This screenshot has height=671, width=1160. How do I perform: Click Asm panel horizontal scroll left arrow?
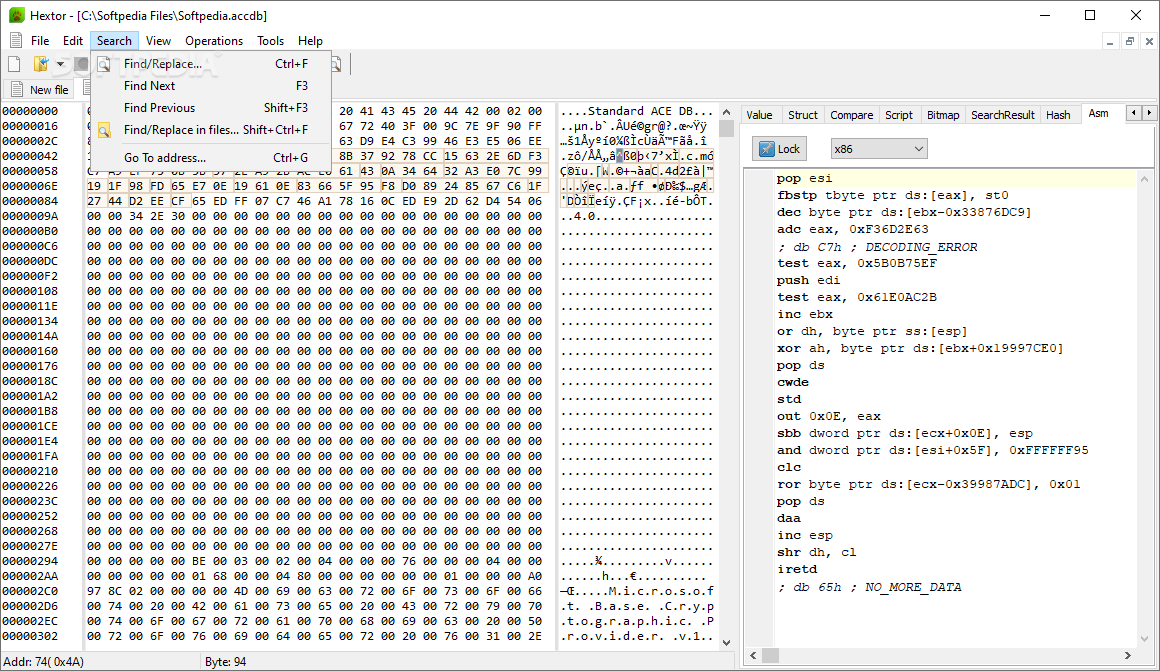753,655
